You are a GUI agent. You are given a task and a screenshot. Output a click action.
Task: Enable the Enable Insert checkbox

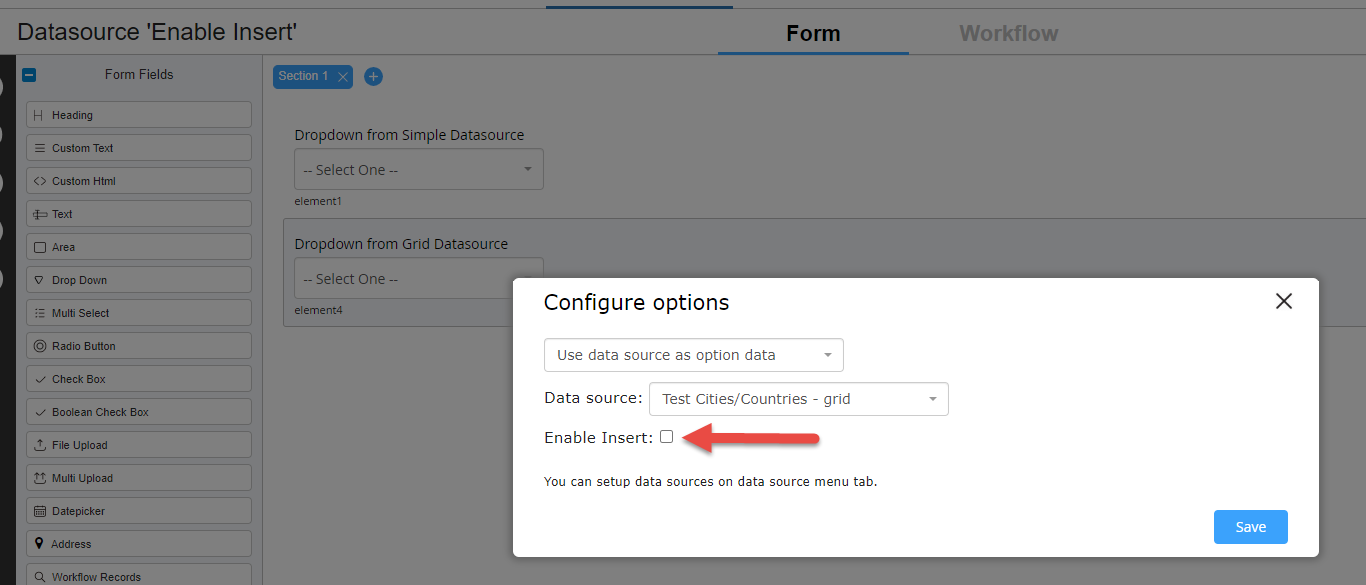coord(667,437)
